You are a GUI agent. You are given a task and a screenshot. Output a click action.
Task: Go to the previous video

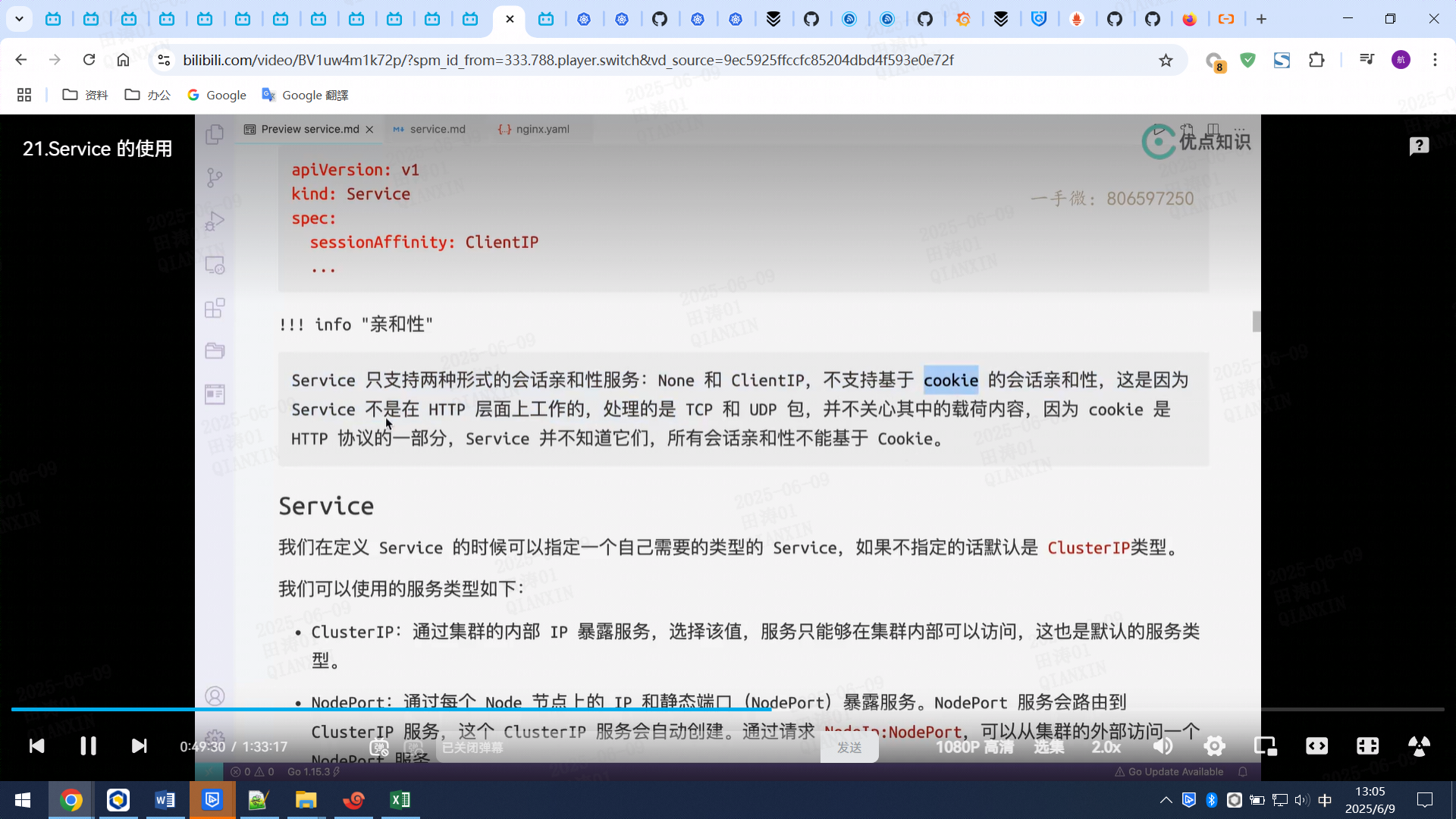click(x=36, y=746)
